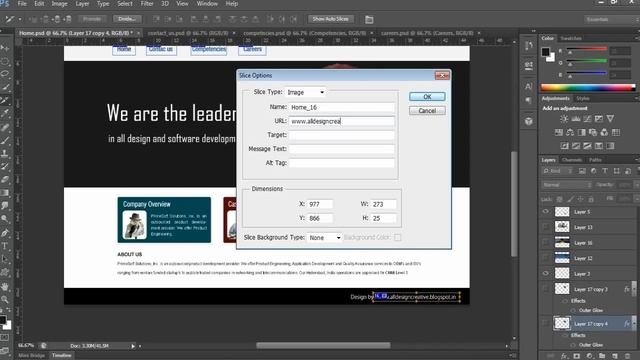The image size is (640, 360).
Task: Click the Divide button in options bar
Action: (127, 19)
